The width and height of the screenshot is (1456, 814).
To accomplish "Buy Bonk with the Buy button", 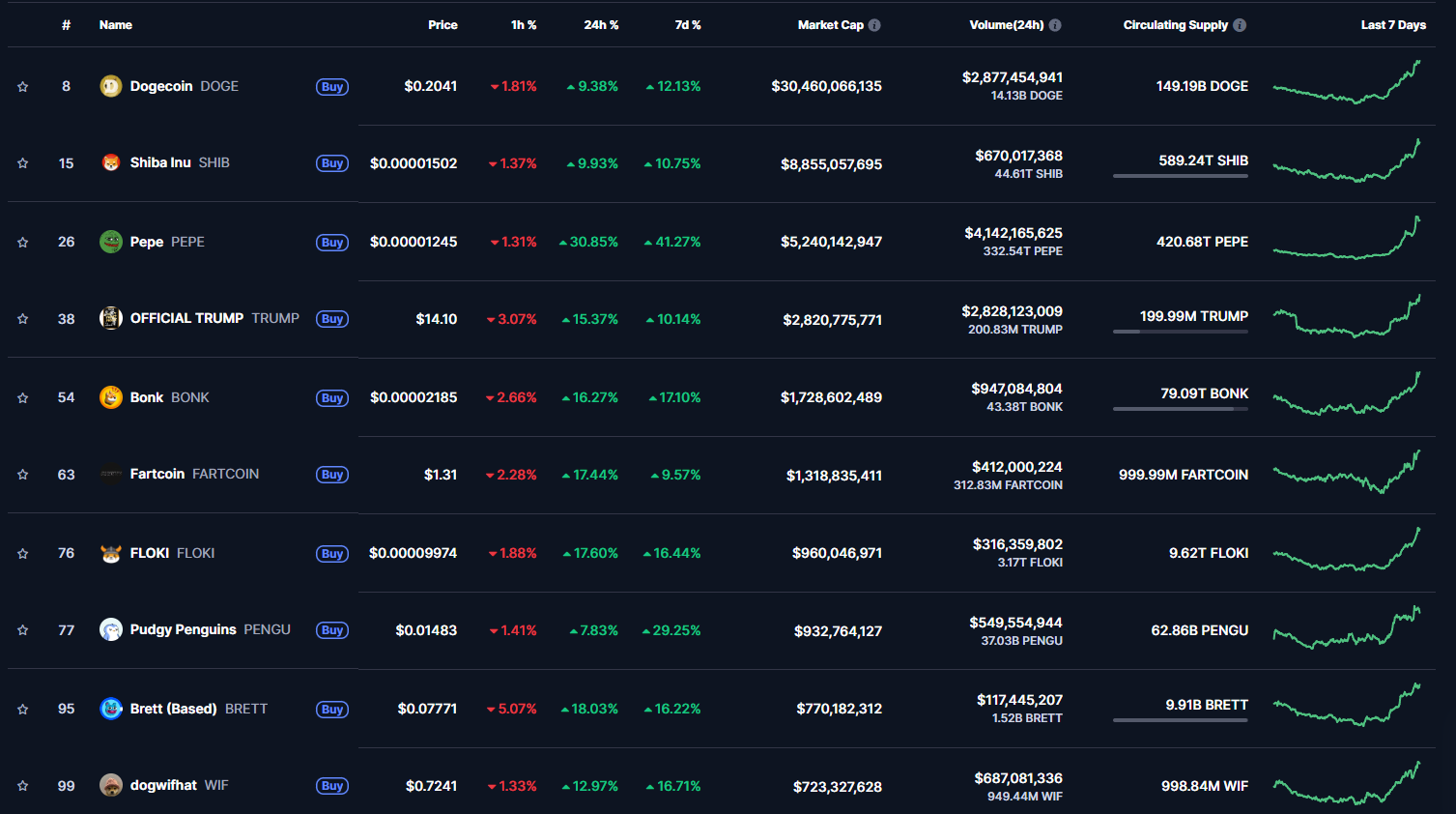I will (x=332, y=398).
